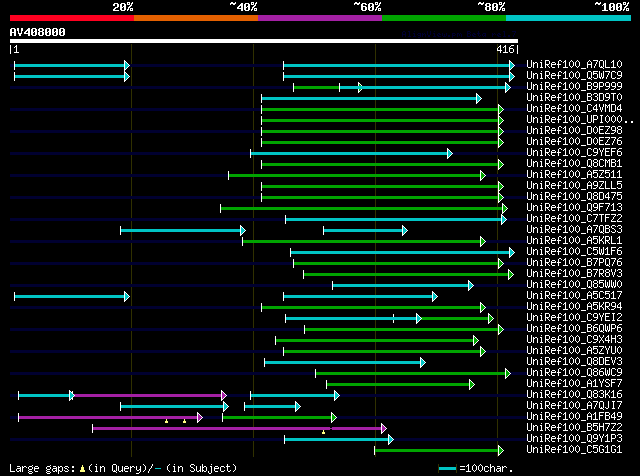
Task: Click the cyan alignment bar for C5W1F6
Action: 402,253
